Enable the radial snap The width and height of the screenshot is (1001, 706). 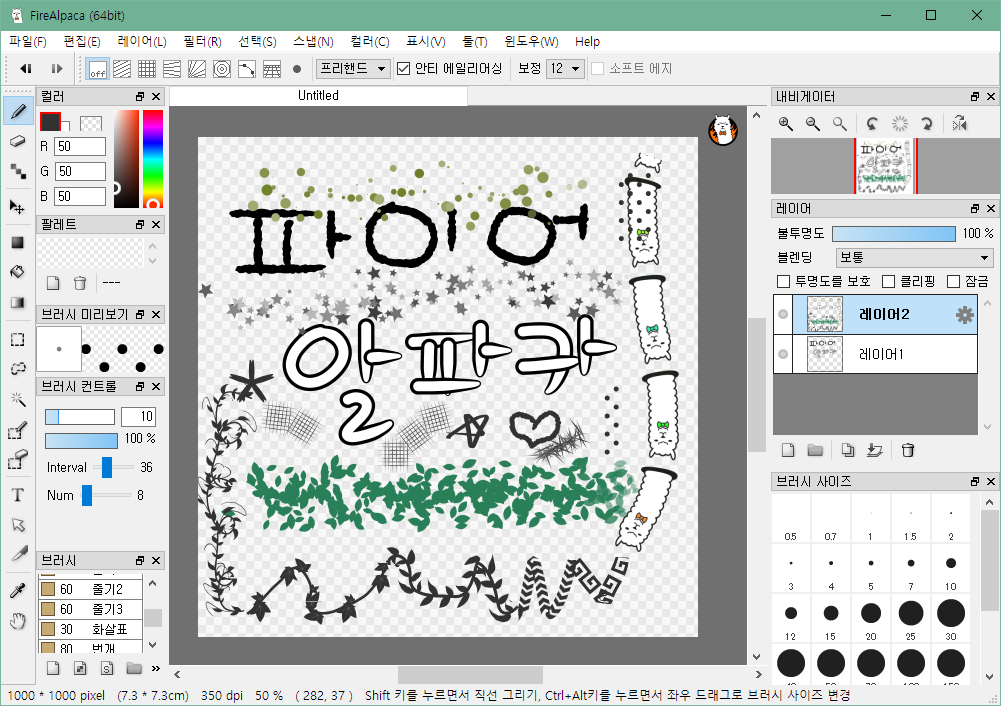point(197,69)
